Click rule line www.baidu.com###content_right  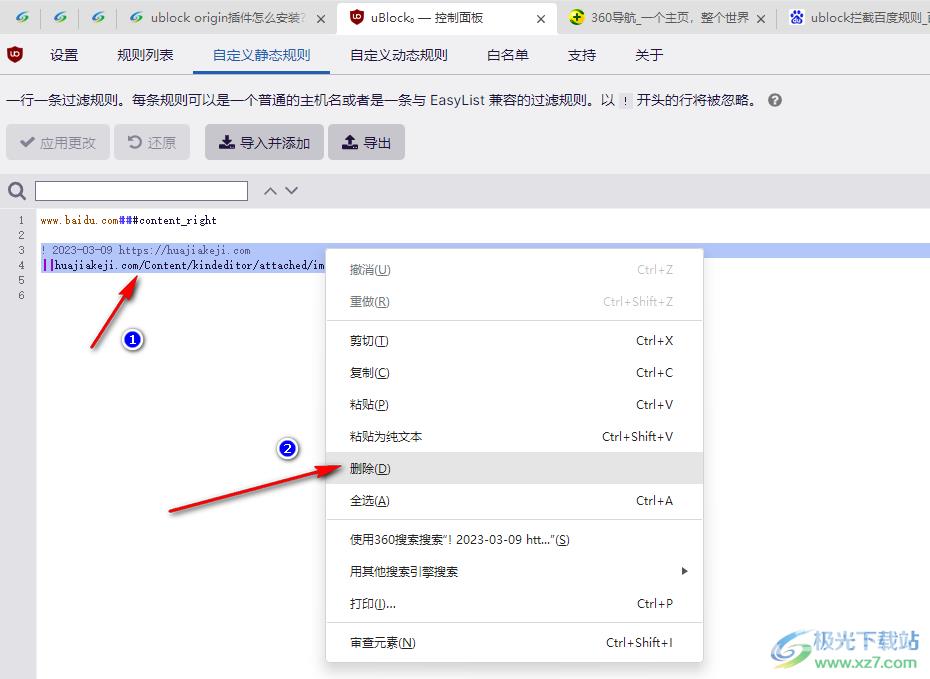tap(129, 221)
